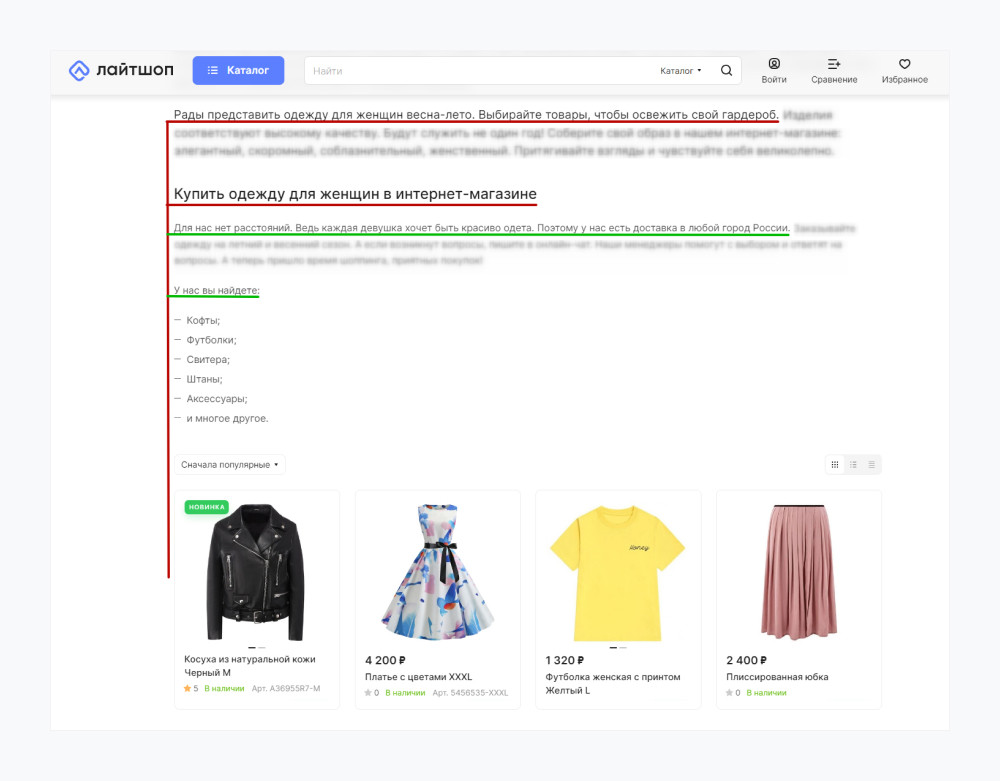Viewport: 1000px width, 781px height.
Task: Click the orange rating star on jacket
Action: pos(188,689)
